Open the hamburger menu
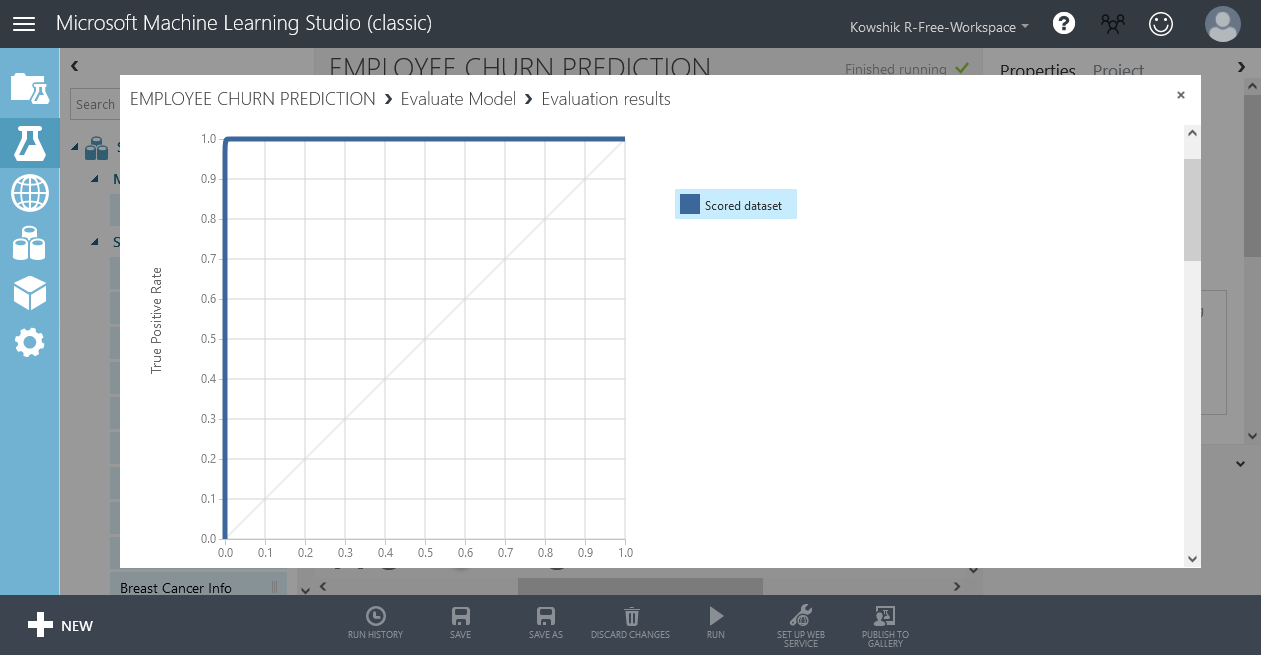The image size is (1261, 655). click(x=24, y=23)
